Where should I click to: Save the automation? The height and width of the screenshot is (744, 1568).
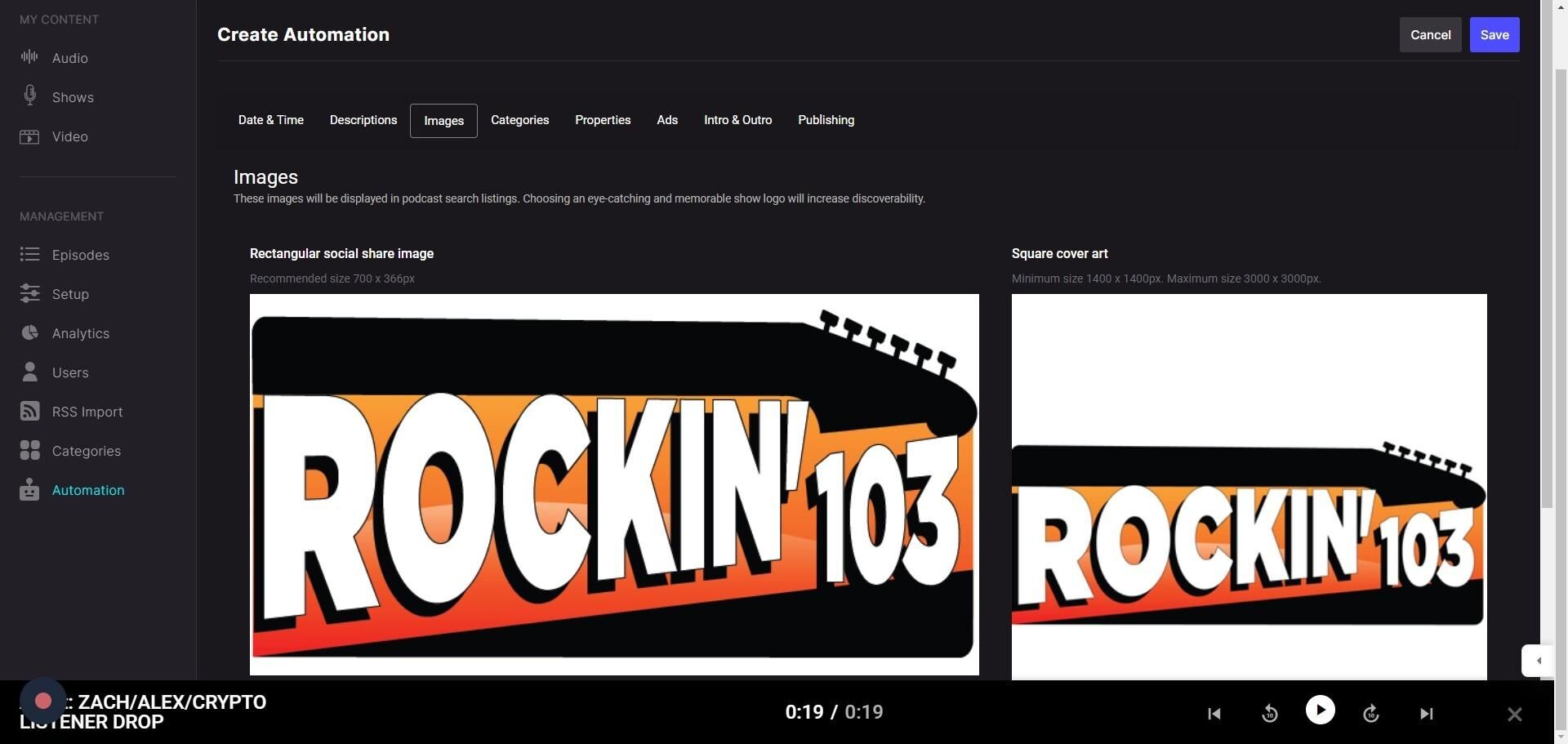(1494, 35)
